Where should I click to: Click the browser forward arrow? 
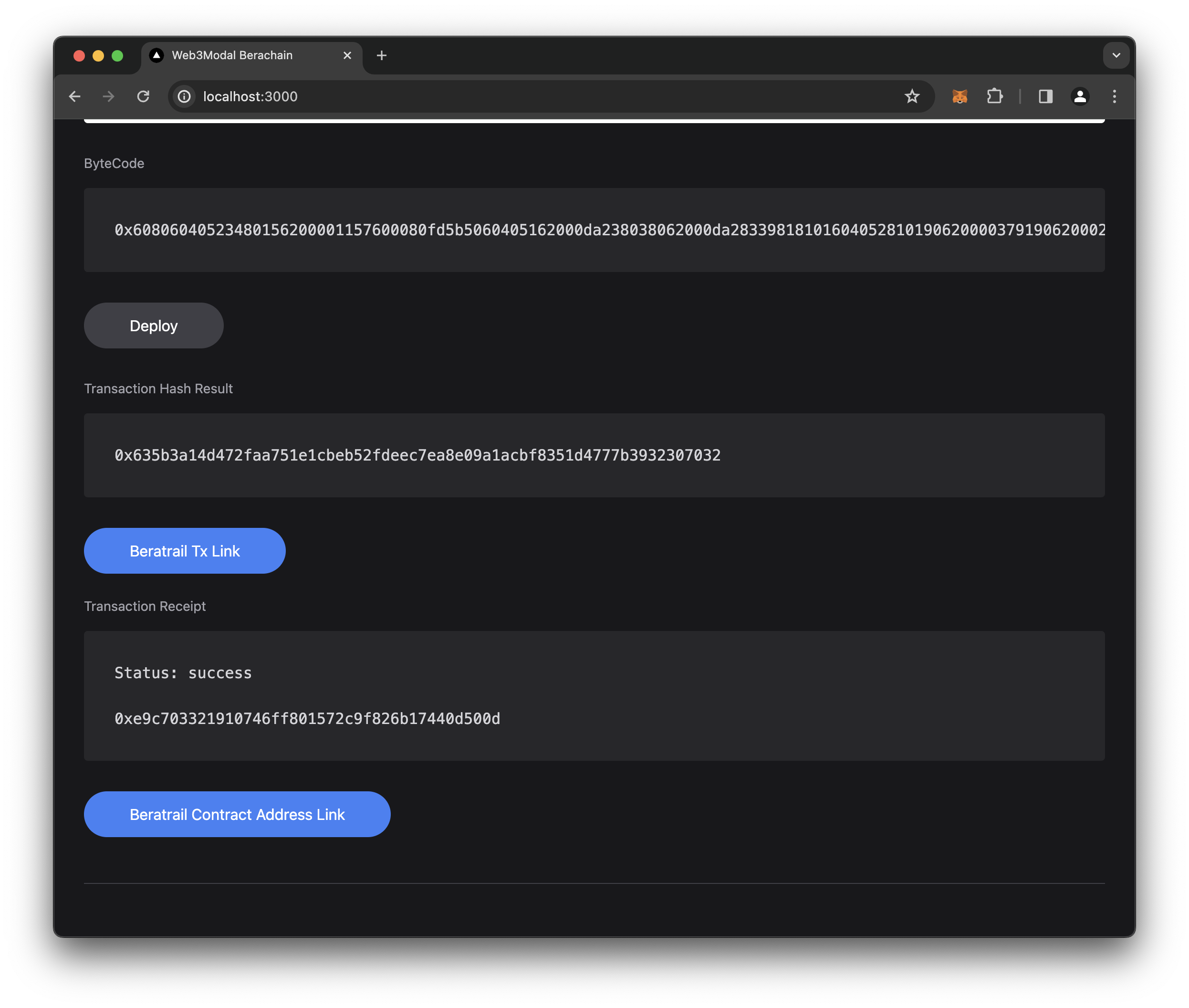pyautogui.click(x=109, y=96)
